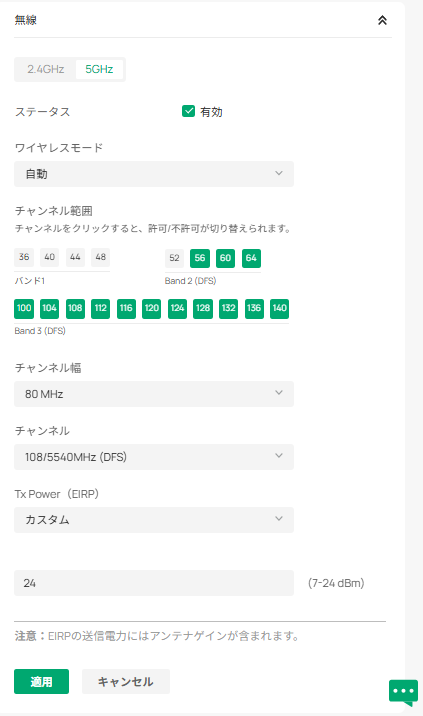Select the 5GHz tab

tap(99, 69)
